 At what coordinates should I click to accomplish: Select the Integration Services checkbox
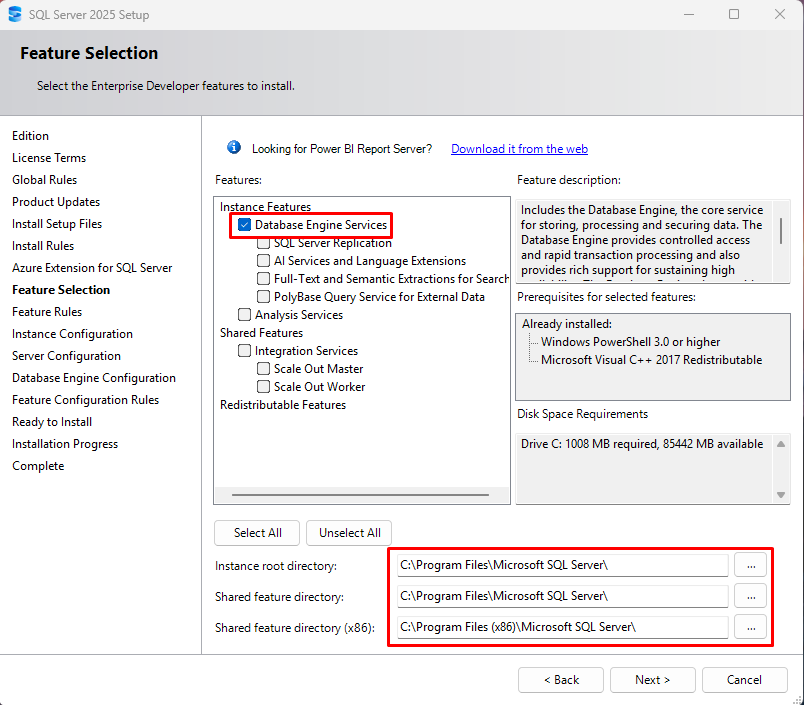(245, 351)
